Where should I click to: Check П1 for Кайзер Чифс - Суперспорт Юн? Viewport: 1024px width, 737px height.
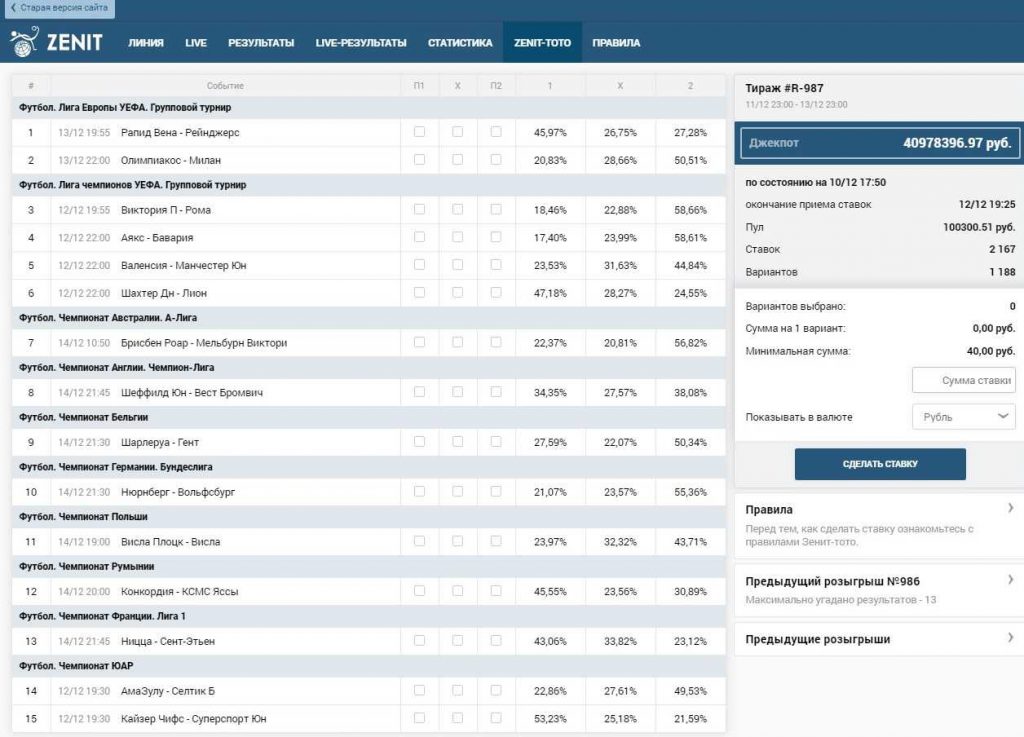tap(419, 718)
